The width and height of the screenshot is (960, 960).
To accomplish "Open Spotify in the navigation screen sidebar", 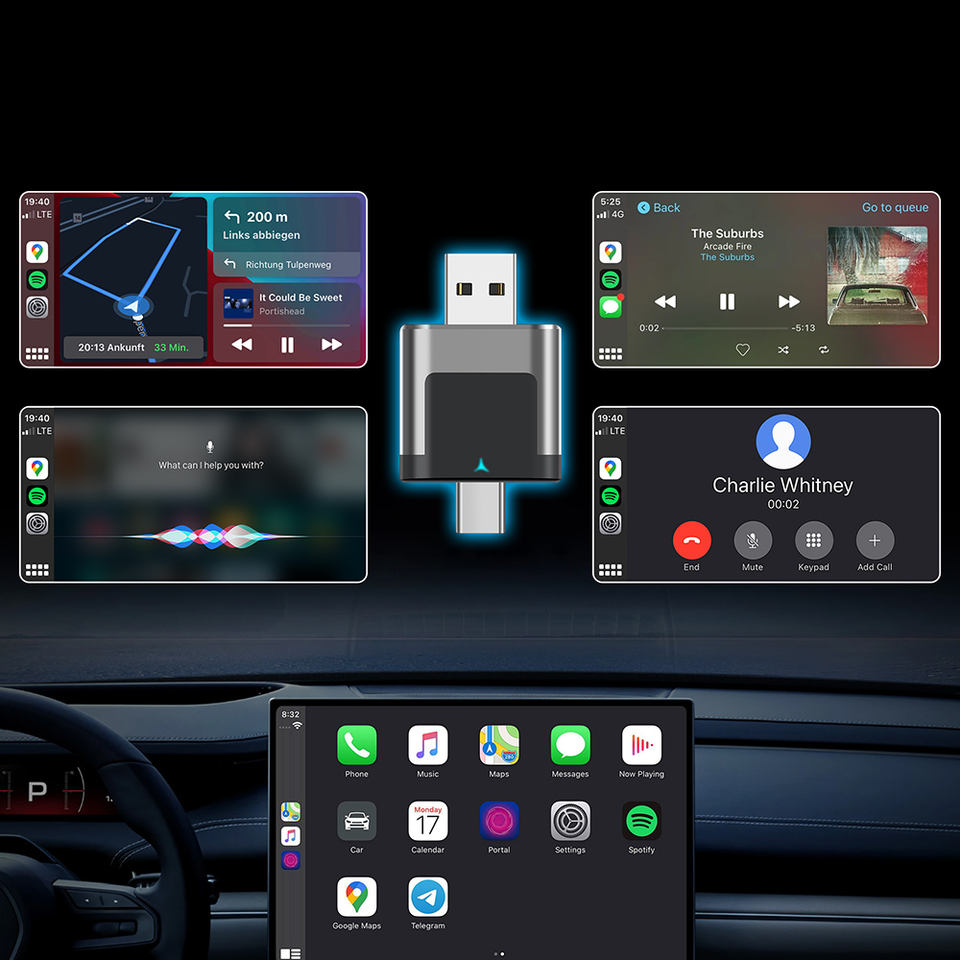I will tap(37, 279).
